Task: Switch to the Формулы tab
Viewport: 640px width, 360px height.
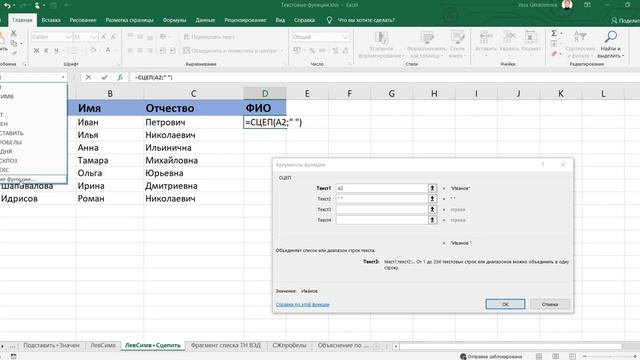Action: tap(174, 20)
